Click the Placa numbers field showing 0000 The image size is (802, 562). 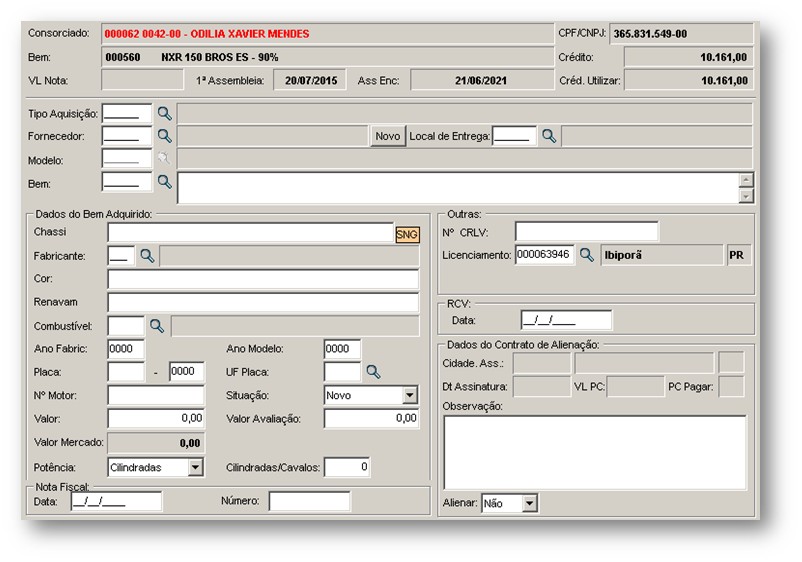coord(187,372)
